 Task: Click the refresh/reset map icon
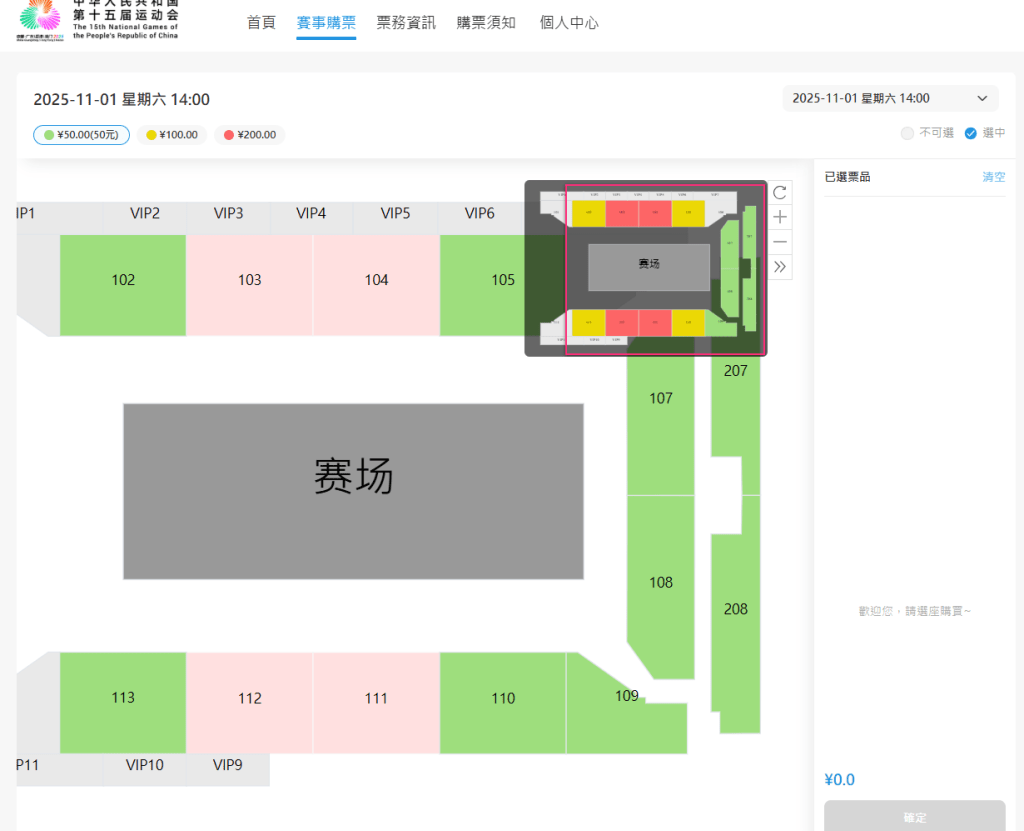click(x=780, y=193)
